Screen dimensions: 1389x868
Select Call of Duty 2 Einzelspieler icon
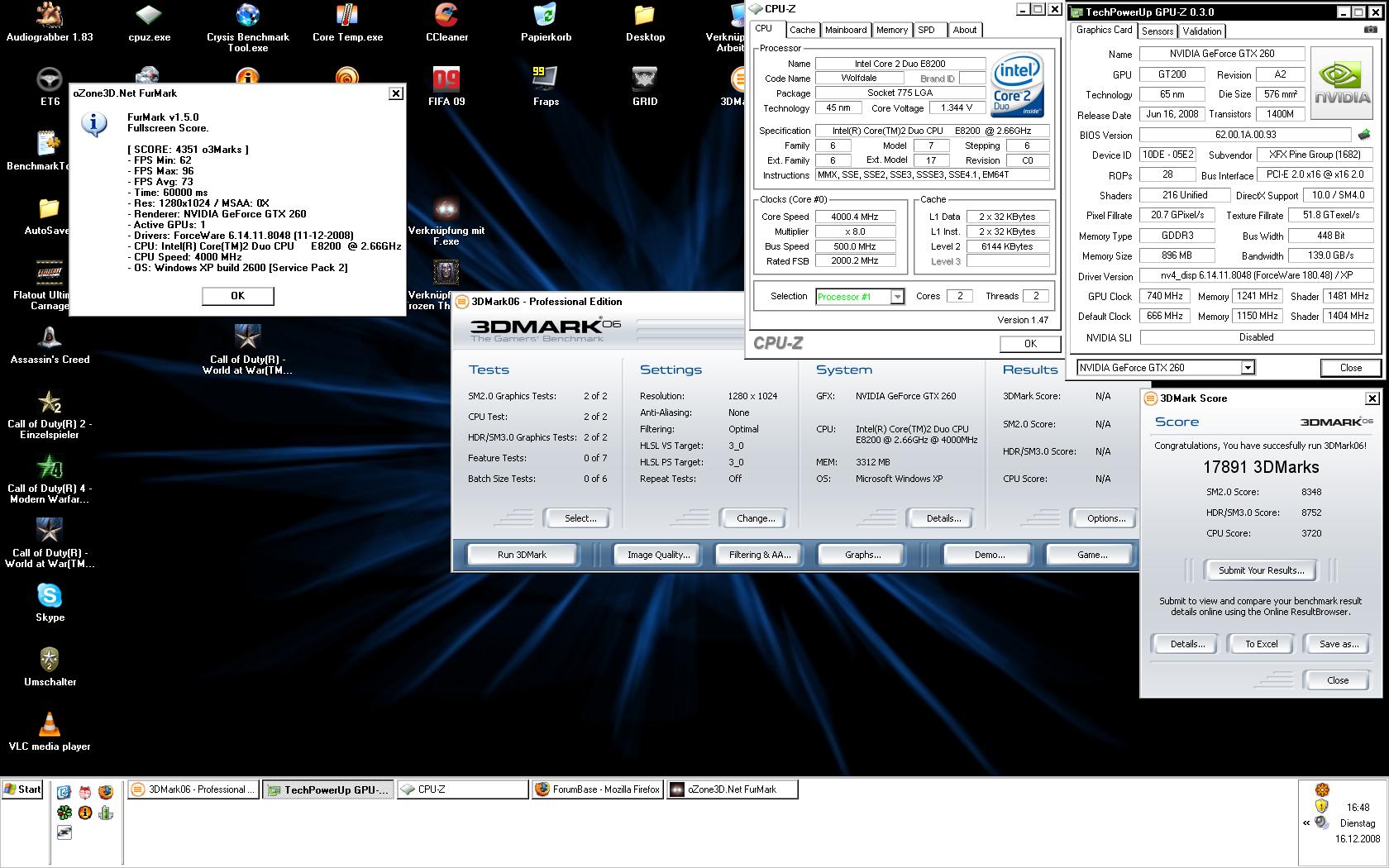[50, 414]
